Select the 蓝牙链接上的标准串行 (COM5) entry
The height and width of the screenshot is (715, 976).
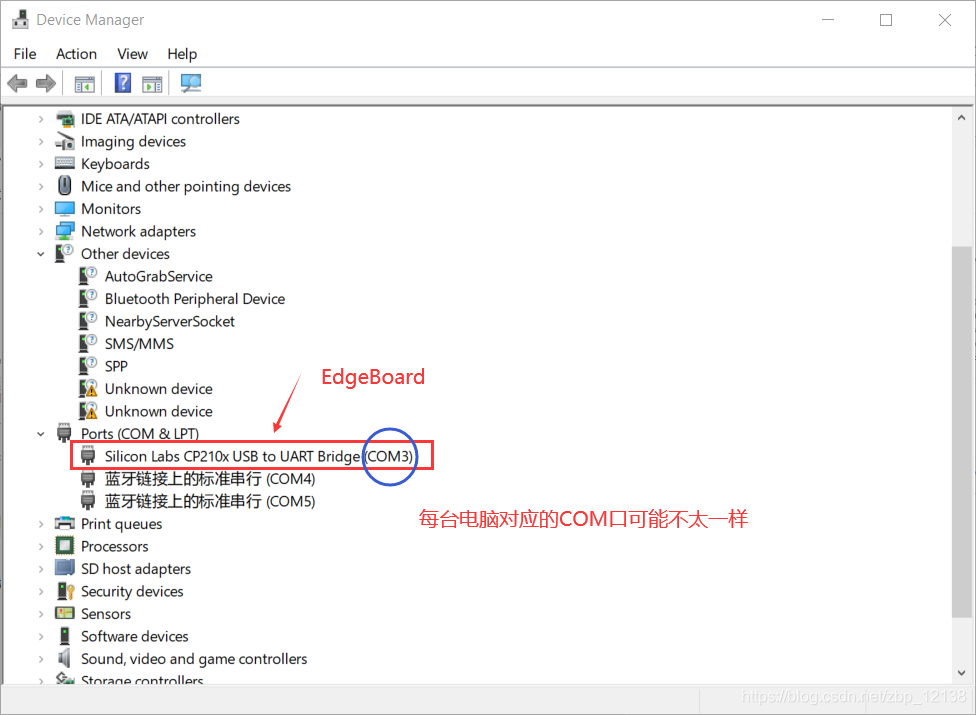pos(210,501)
